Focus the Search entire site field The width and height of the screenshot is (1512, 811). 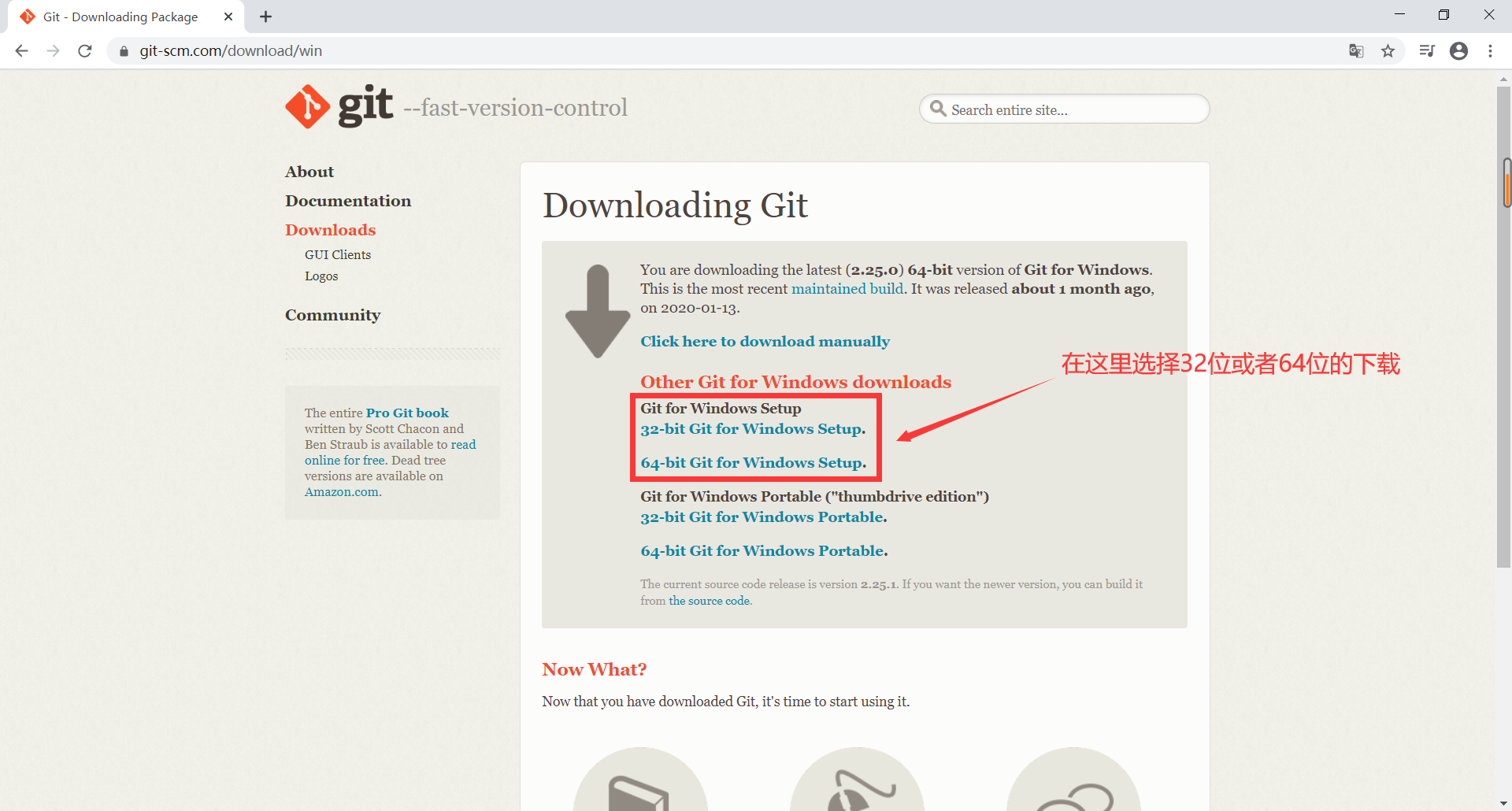click(x=1065, y=109)
